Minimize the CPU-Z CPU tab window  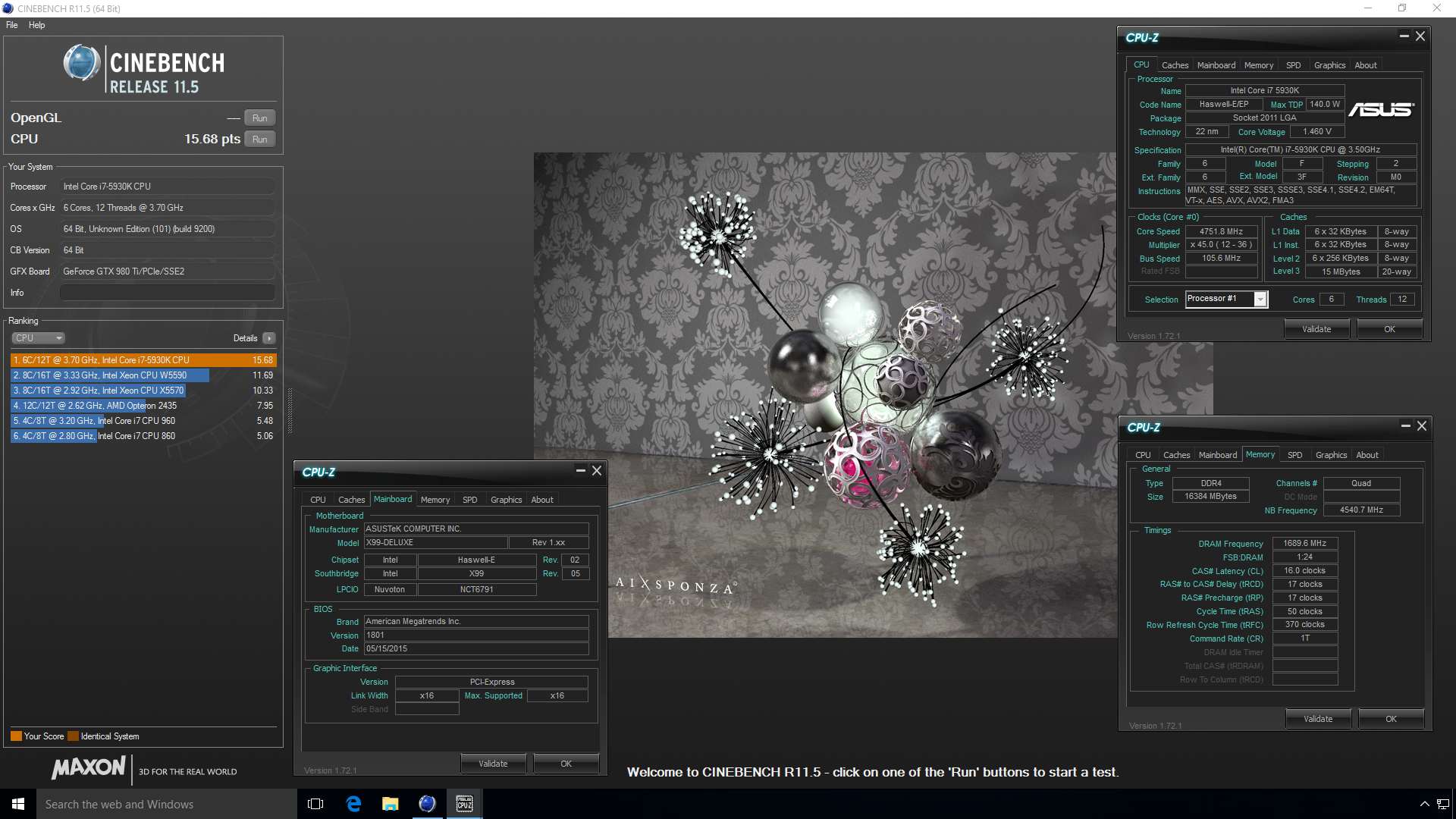tap(1404, 36)
